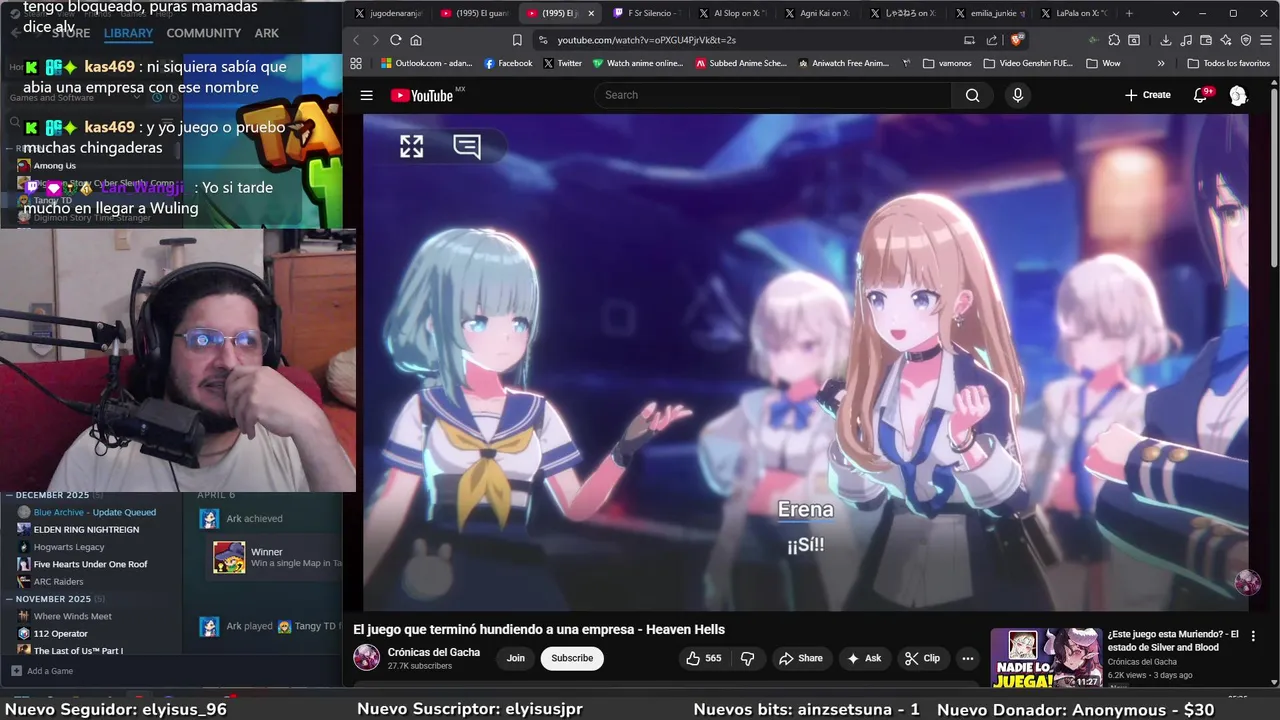Click the Brave shields lion icon

(x=1017, y=40)
